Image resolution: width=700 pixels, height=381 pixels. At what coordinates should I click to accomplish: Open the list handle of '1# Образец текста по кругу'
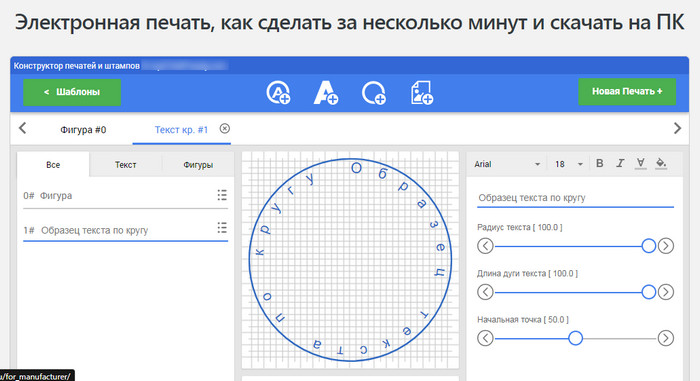pyautogui.click(x=222, y=228)
